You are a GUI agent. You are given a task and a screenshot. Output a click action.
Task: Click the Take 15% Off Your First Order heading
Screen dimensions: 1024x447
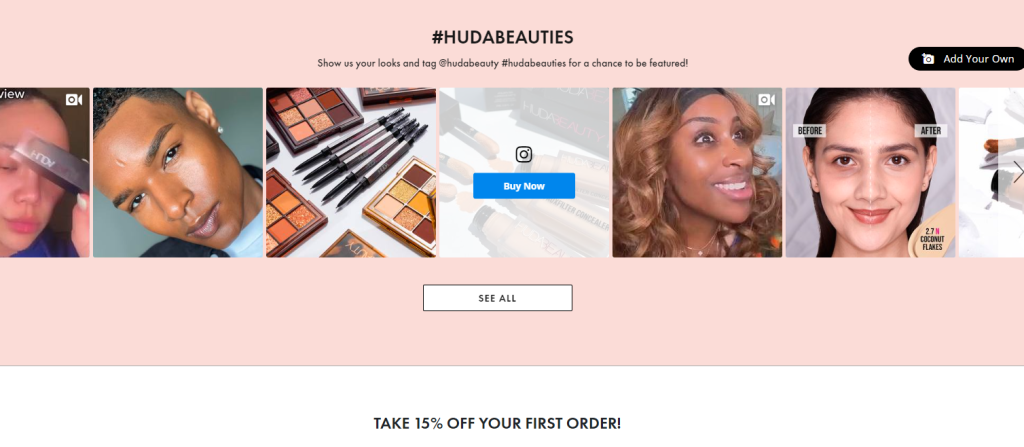tap(497, 423)
